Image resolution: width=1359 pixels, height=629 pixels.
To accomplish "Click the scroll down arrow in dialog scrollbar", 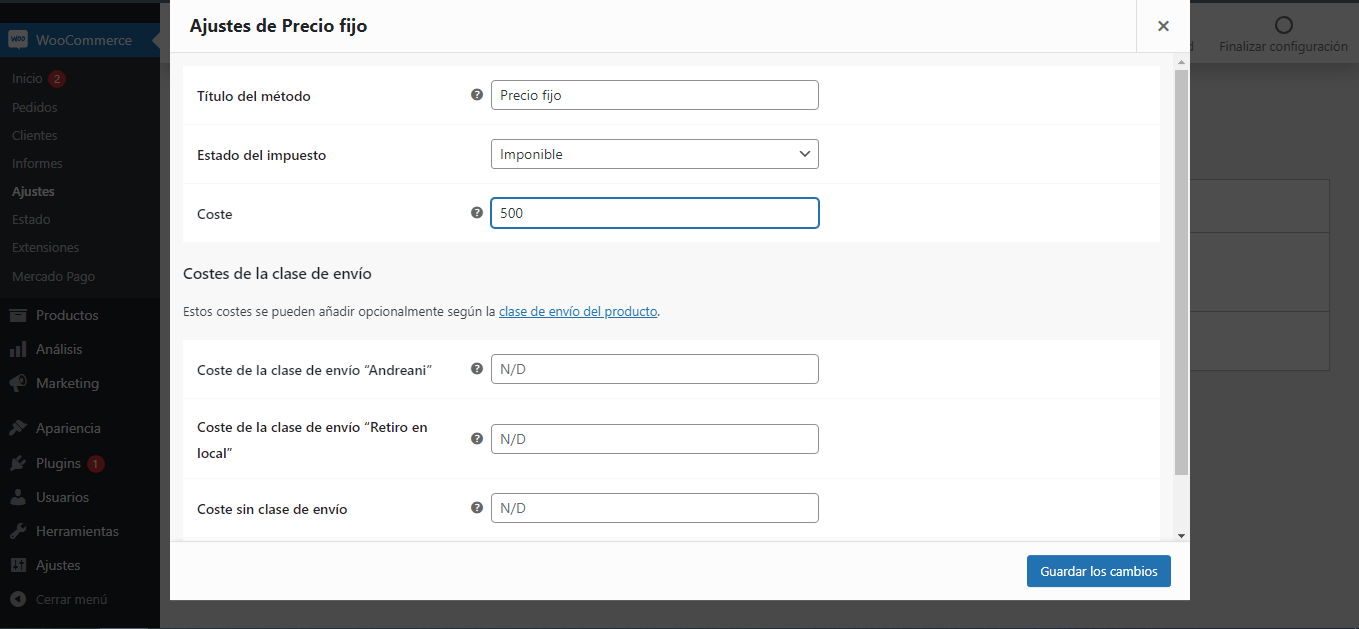I will coord(1181,536).
